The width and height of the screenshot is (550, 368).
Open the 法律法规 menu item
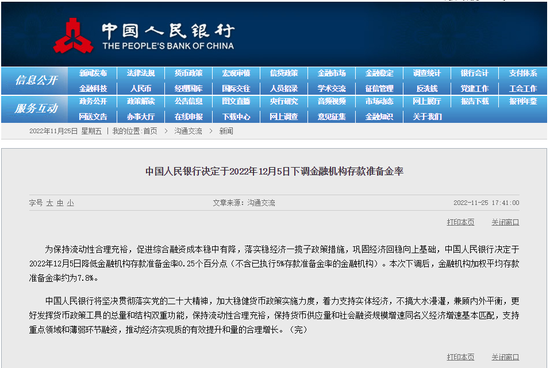coord(141,73)
